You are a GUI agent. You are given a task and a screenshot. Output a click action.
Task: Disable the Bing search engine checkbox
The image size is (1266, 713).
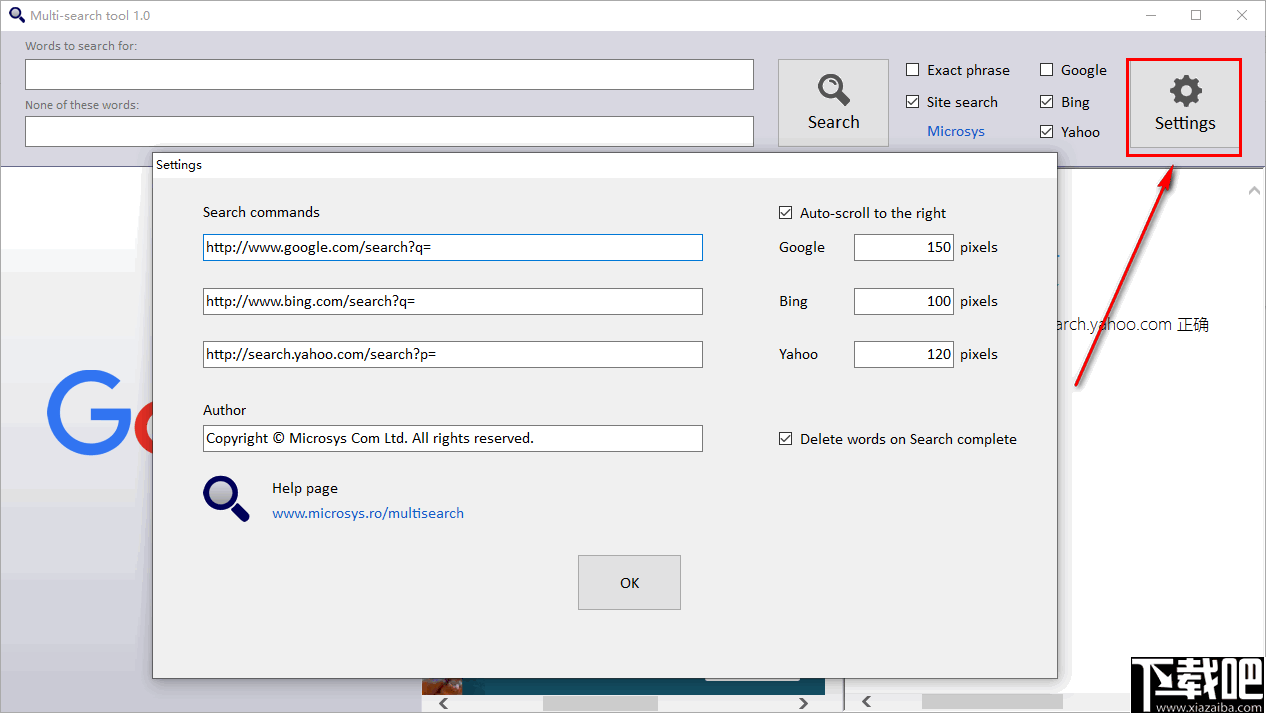pos(1047,102)
